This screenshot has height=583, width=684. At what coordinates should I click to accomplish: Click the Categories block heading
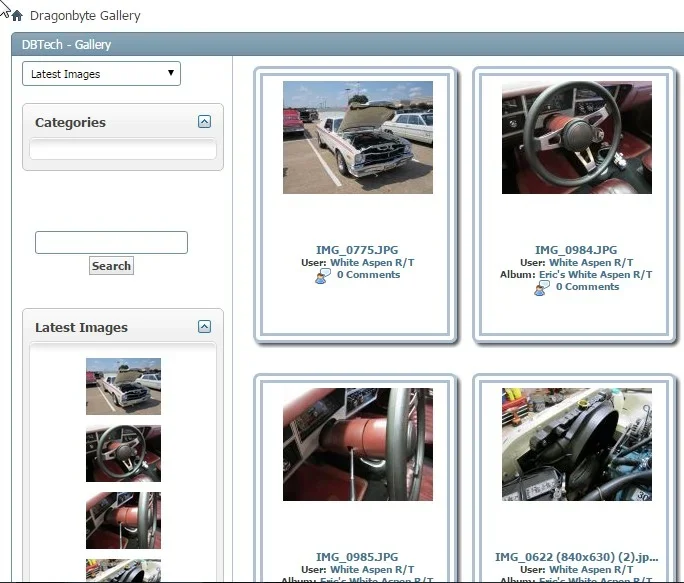70,122
